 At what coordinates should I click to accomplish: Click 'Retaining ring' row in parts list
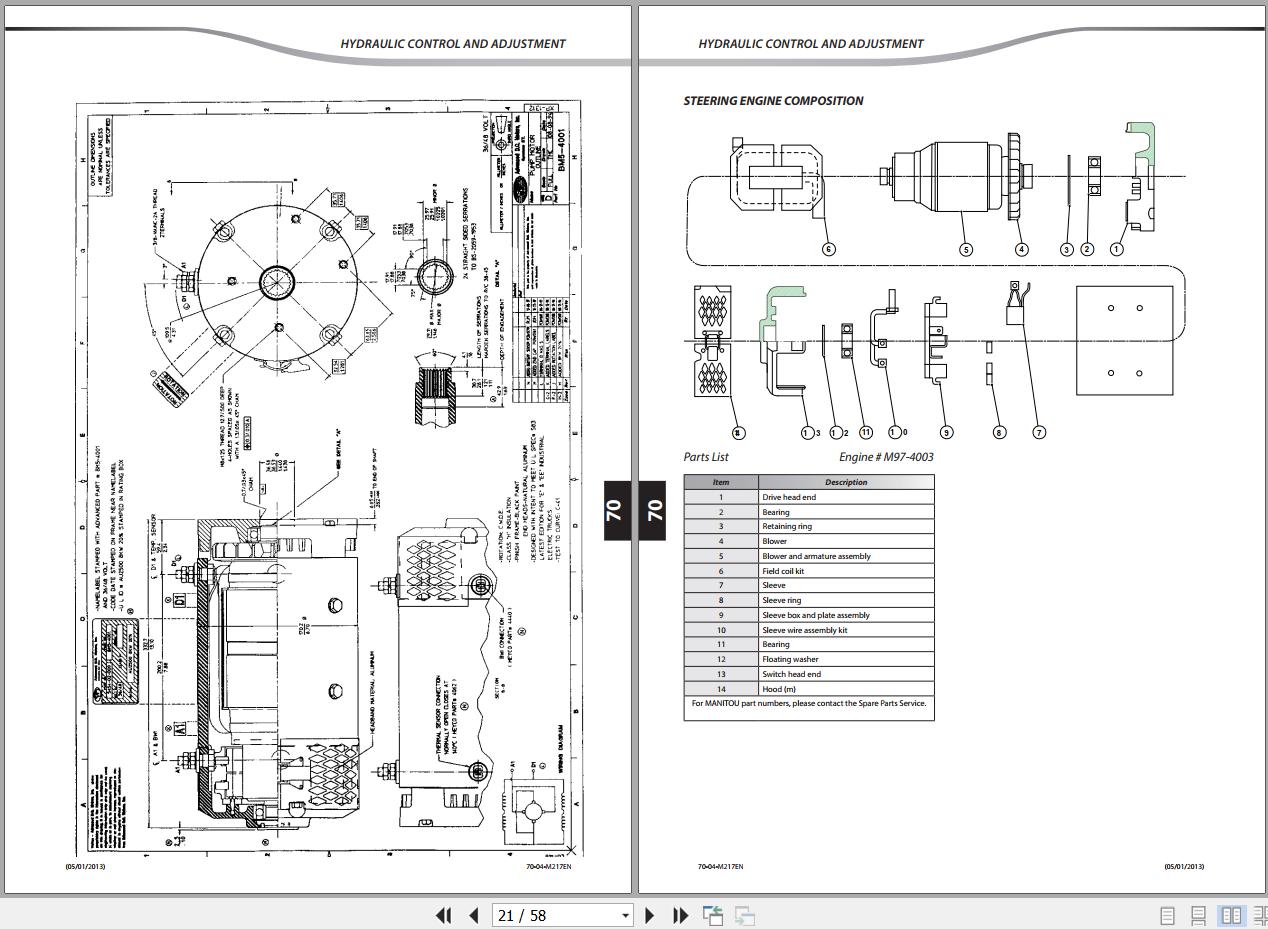809,526
